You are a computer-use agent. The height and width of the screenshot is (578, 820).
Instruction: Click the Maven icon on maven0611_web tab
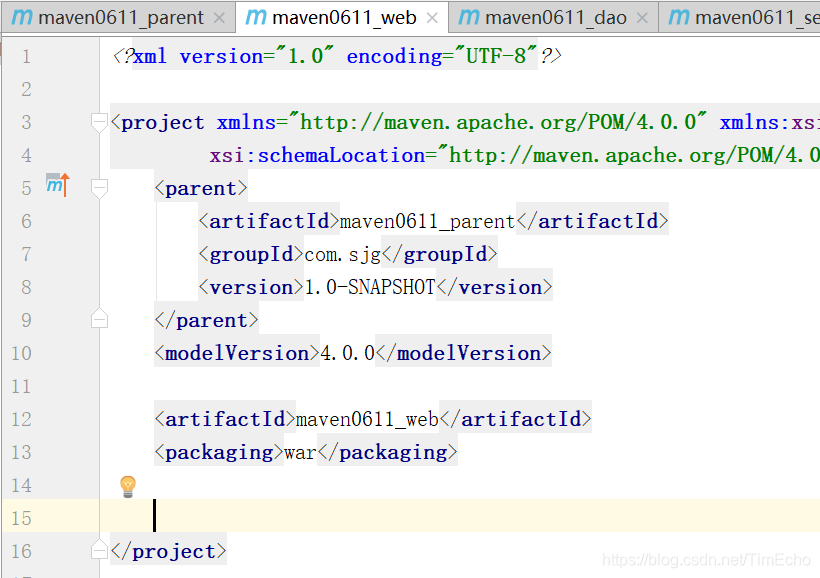(x=256, y=17)
